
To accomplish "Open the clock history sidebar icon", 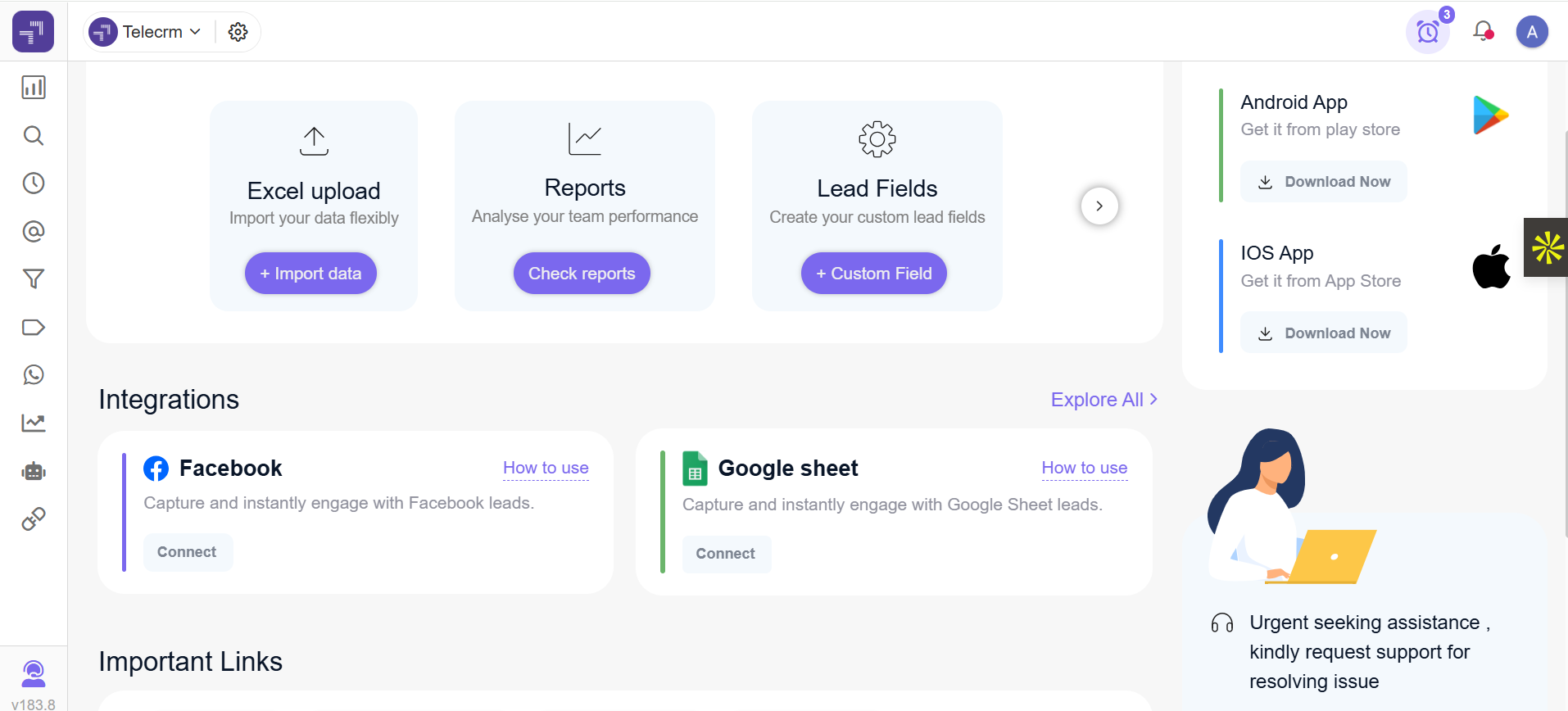I will [34, 183].
